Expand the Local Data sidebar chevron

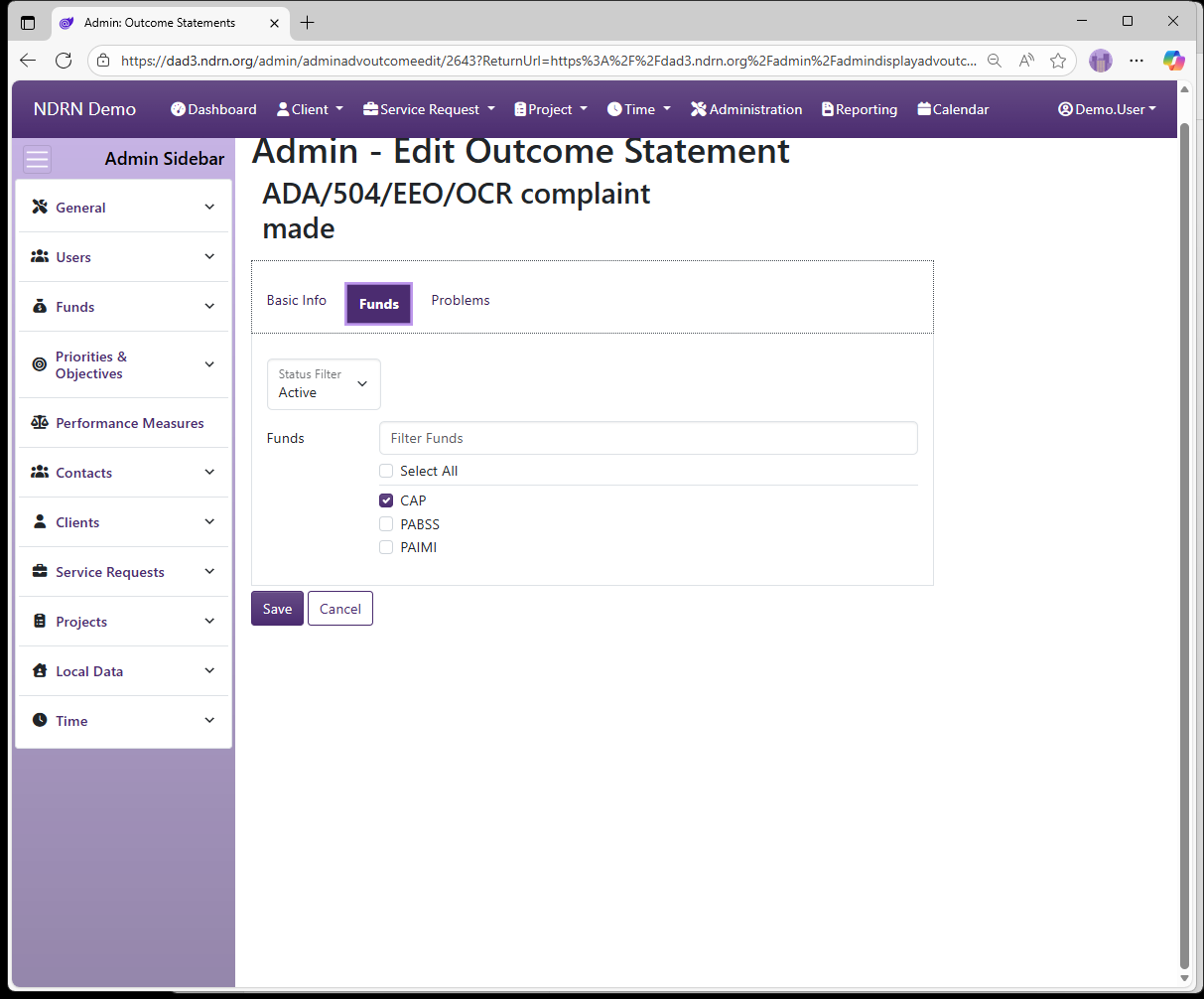(209, 670)
